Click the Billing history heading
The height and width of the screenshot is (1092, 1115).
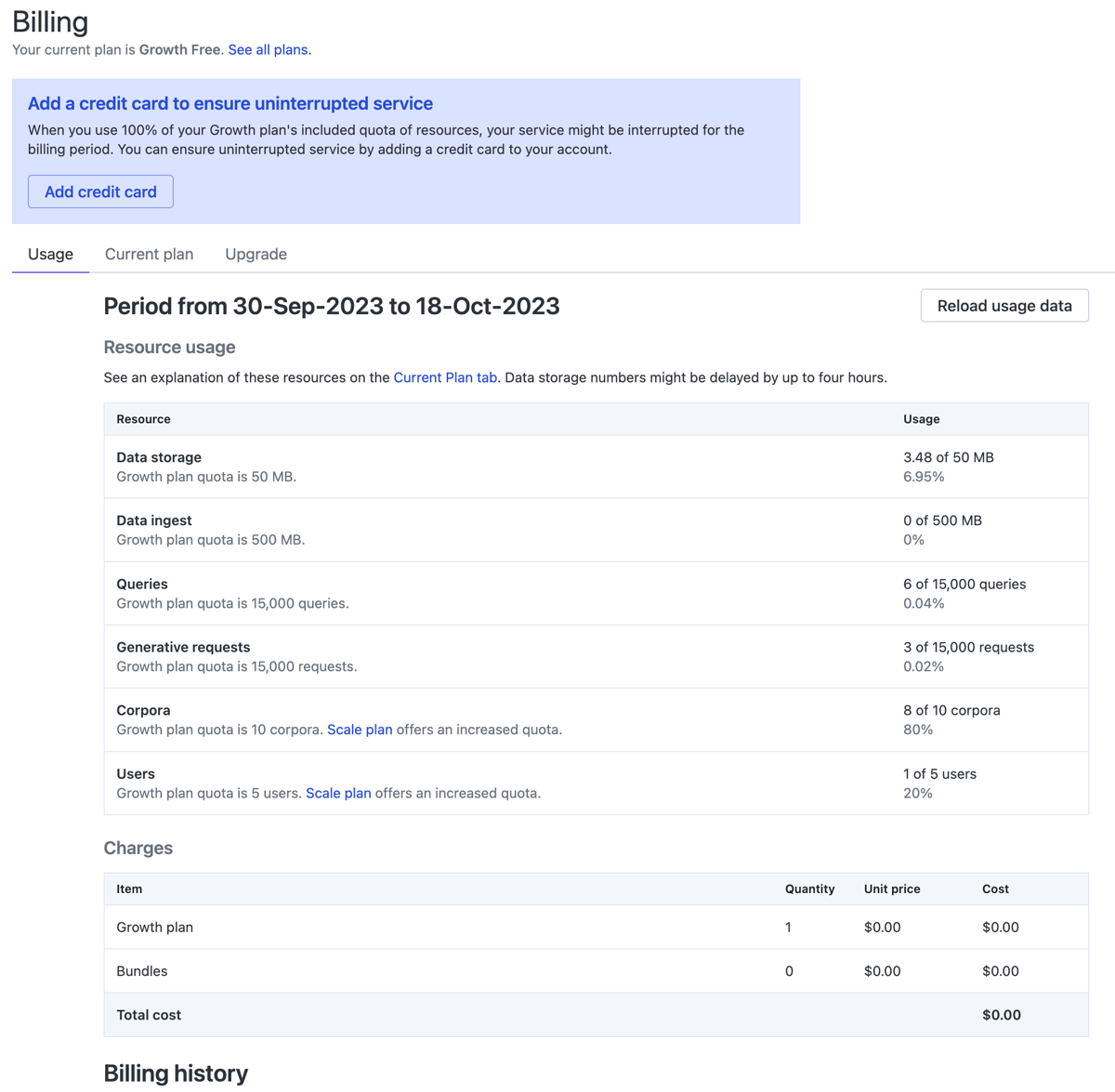pos(176,1072)
